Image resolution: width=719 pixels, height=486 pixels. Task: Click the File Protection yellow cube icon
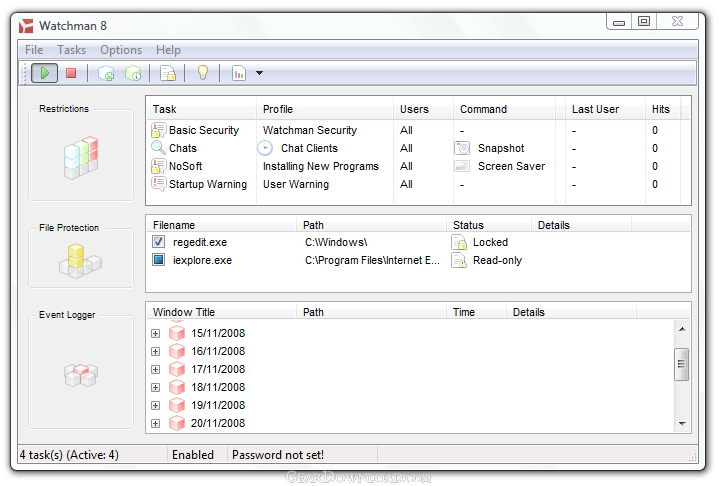click(80, 260)
